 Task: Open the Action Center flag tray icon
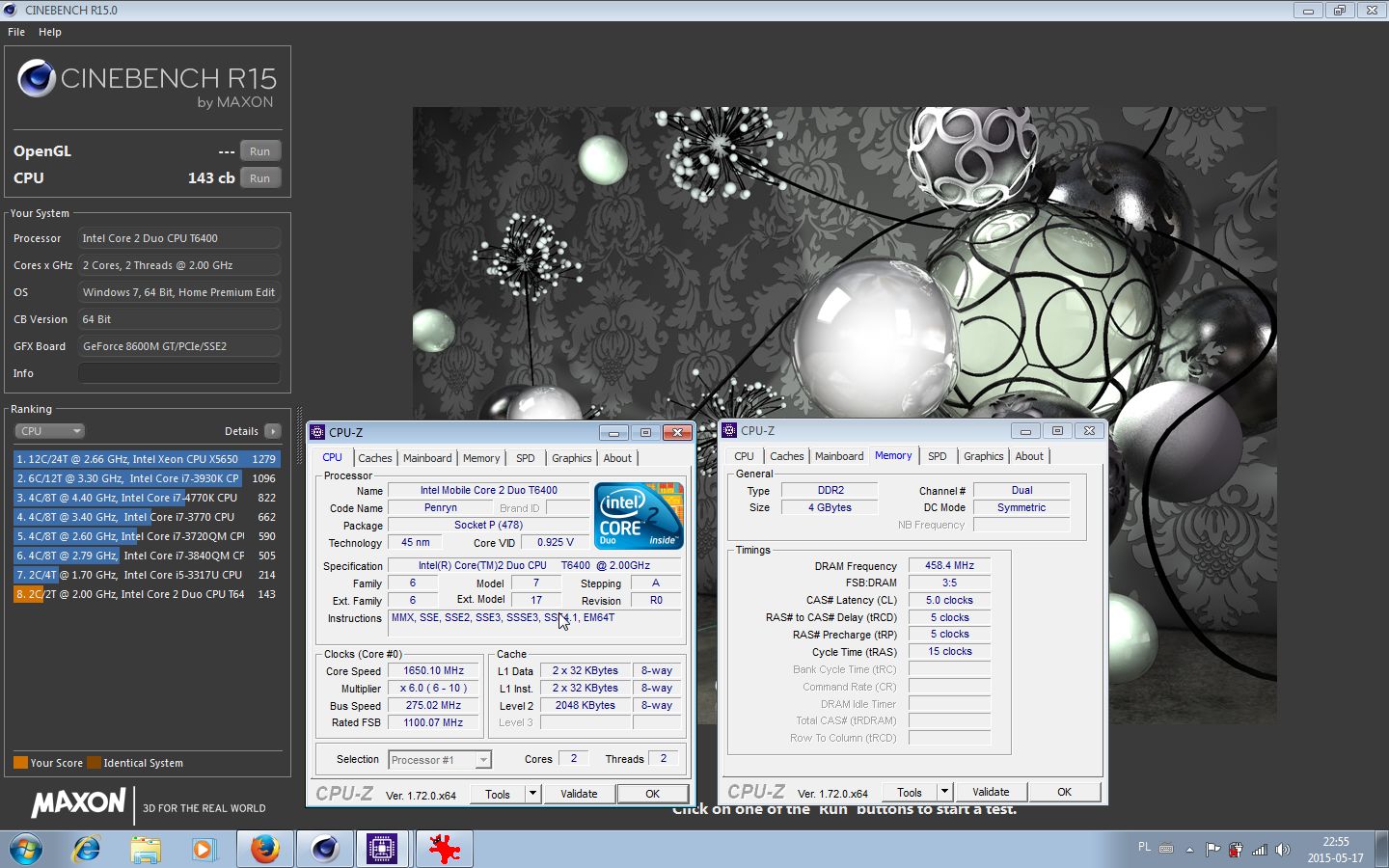(1212, 850)
